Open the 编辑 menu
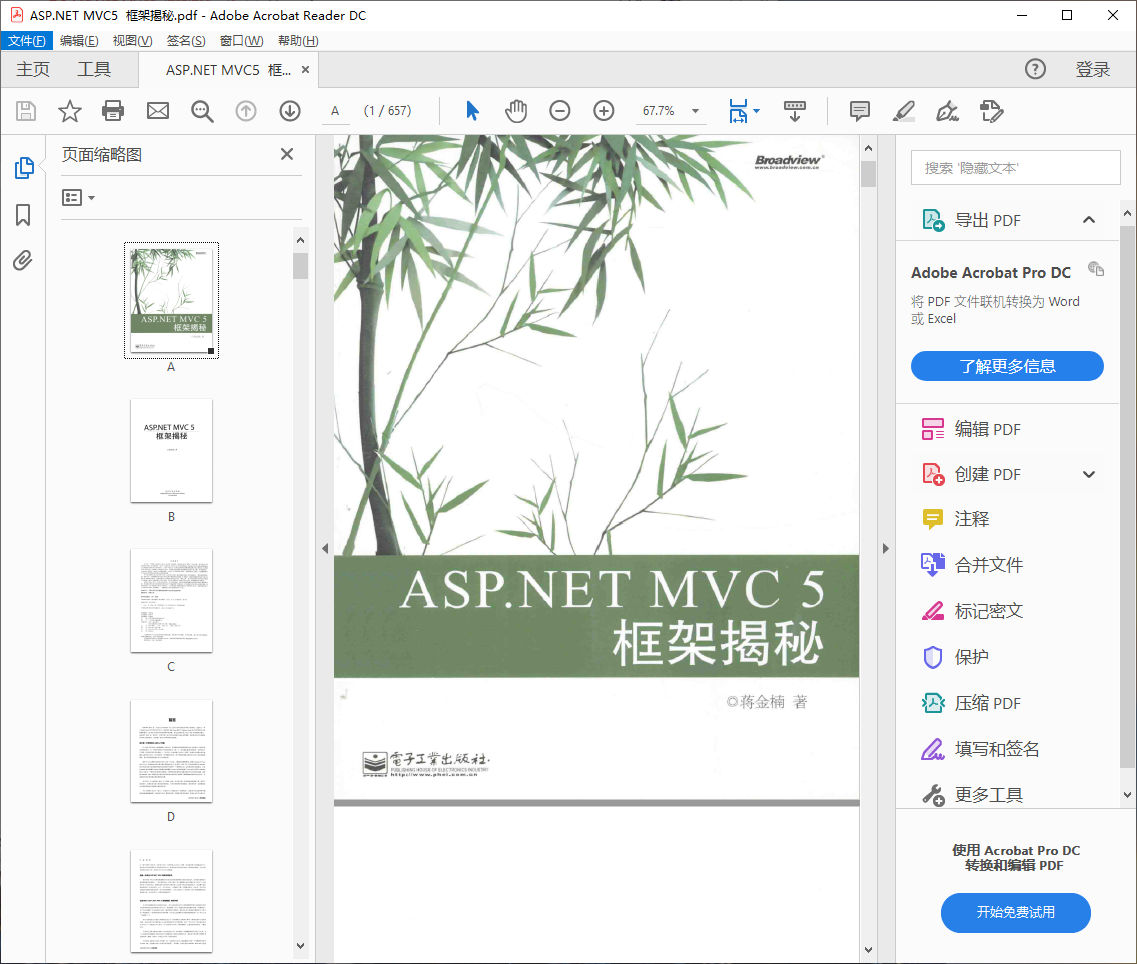Screen dimensions: 1137x964 tap(79, 41)
